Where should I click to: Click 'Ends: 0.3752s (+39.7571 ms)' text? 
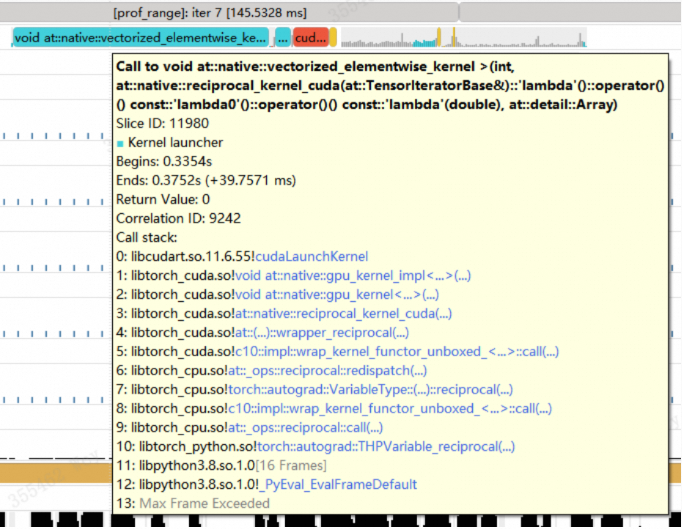[206, 180]
